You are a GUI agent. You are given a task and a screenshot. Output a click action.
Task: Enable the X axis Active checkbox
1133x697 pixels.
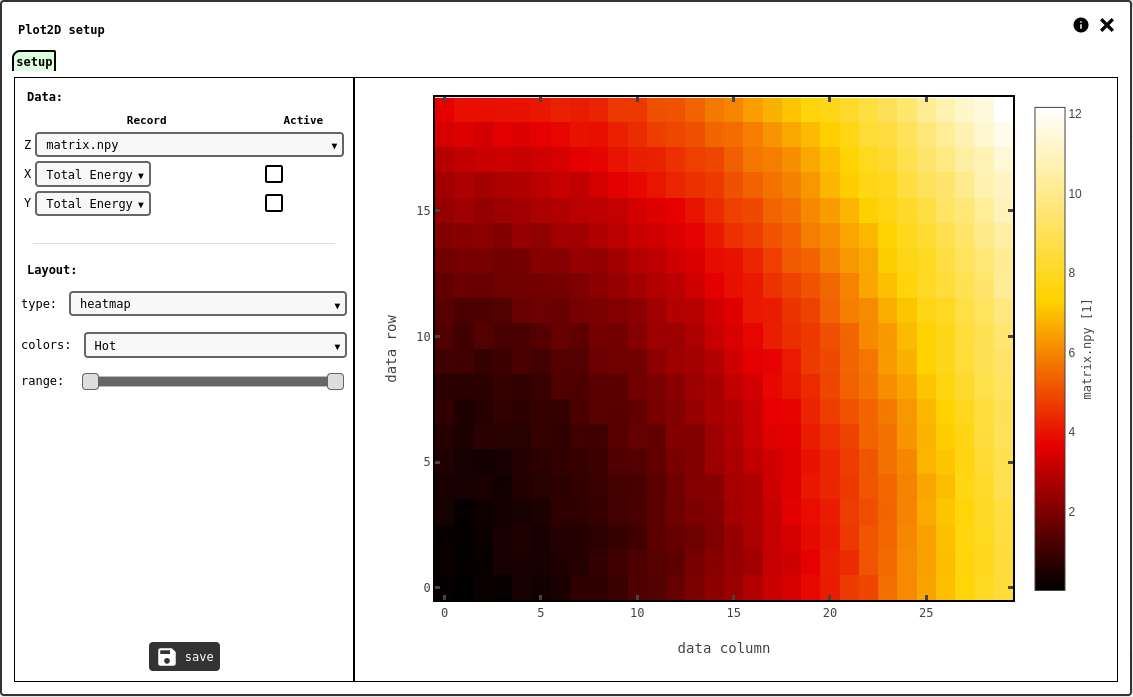(274, 174)
